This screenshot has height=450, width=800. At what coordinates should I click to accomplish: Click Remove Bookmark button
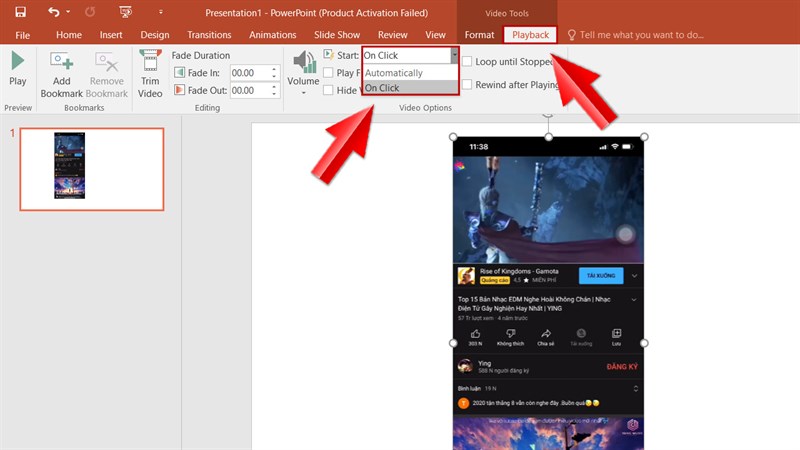coord(107,74)
